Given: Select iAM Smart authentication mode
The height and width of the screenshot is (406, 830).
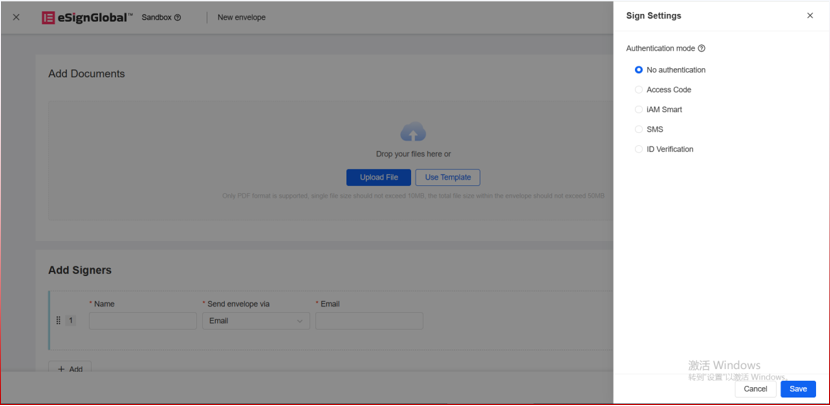Looking at the screenshot, I should (x=639, y=110).
